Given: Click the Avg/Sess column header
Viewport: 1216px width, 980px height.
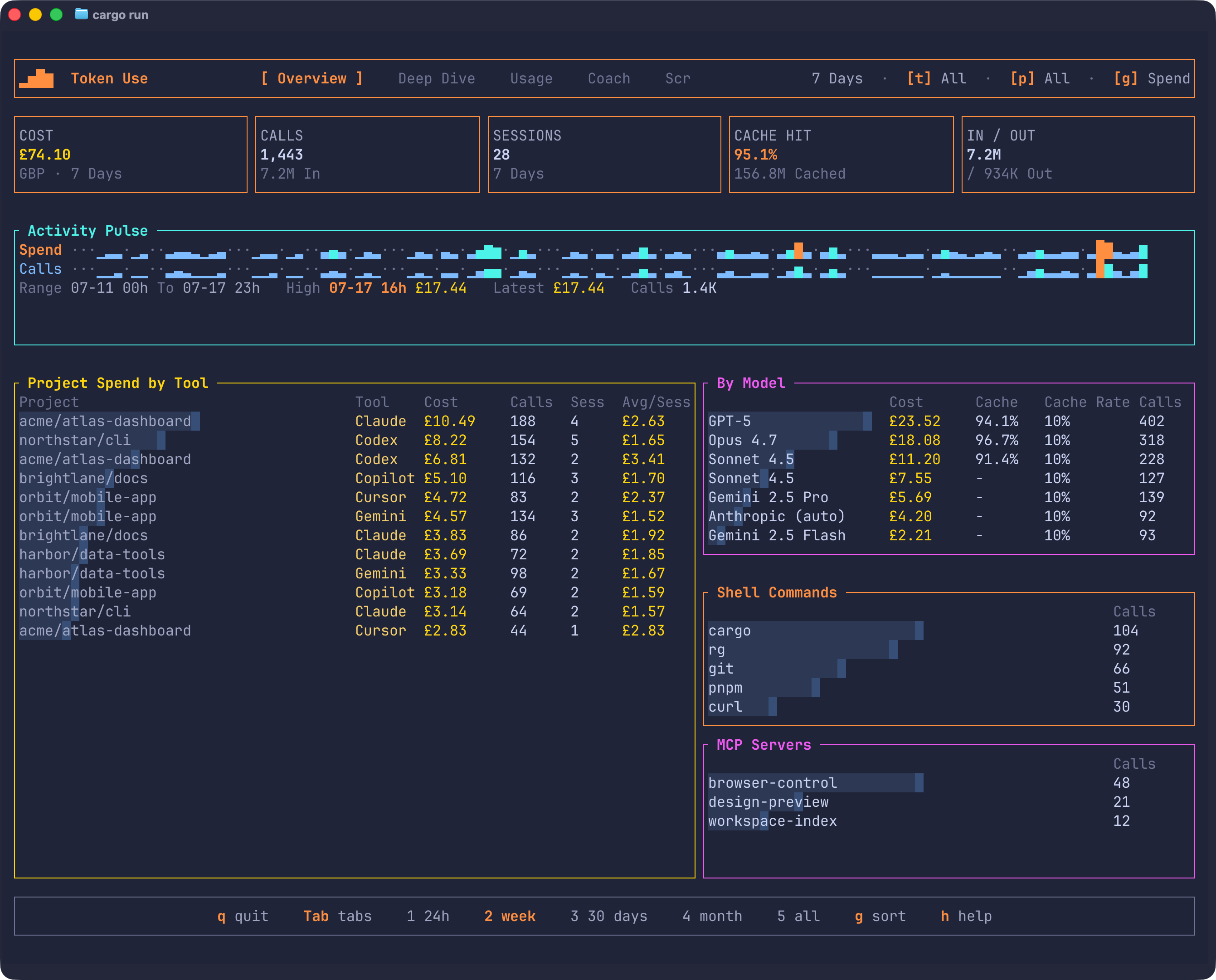Looking at the screenshot, I should point(656,402).
